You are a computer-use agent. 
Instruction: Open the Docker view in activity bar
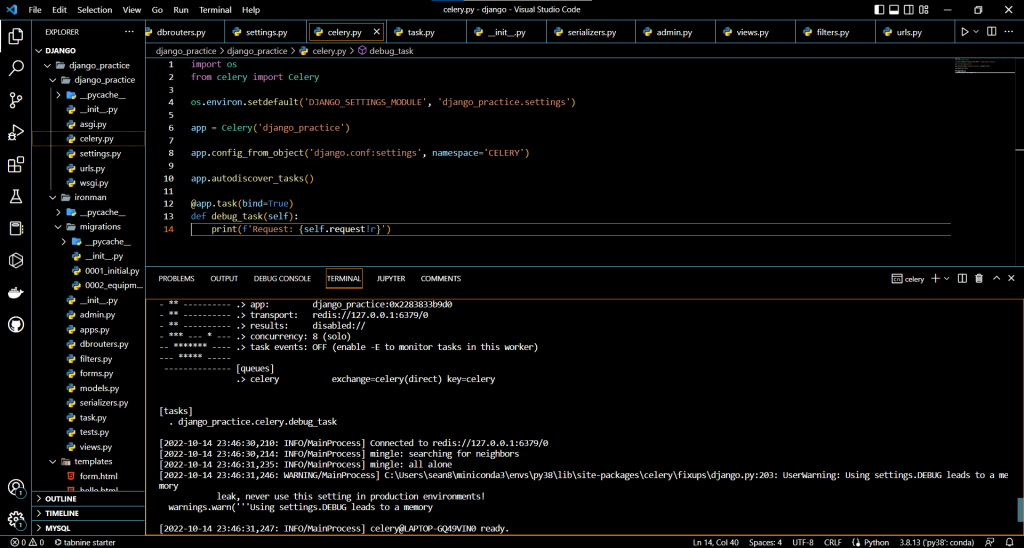point(16,293)
